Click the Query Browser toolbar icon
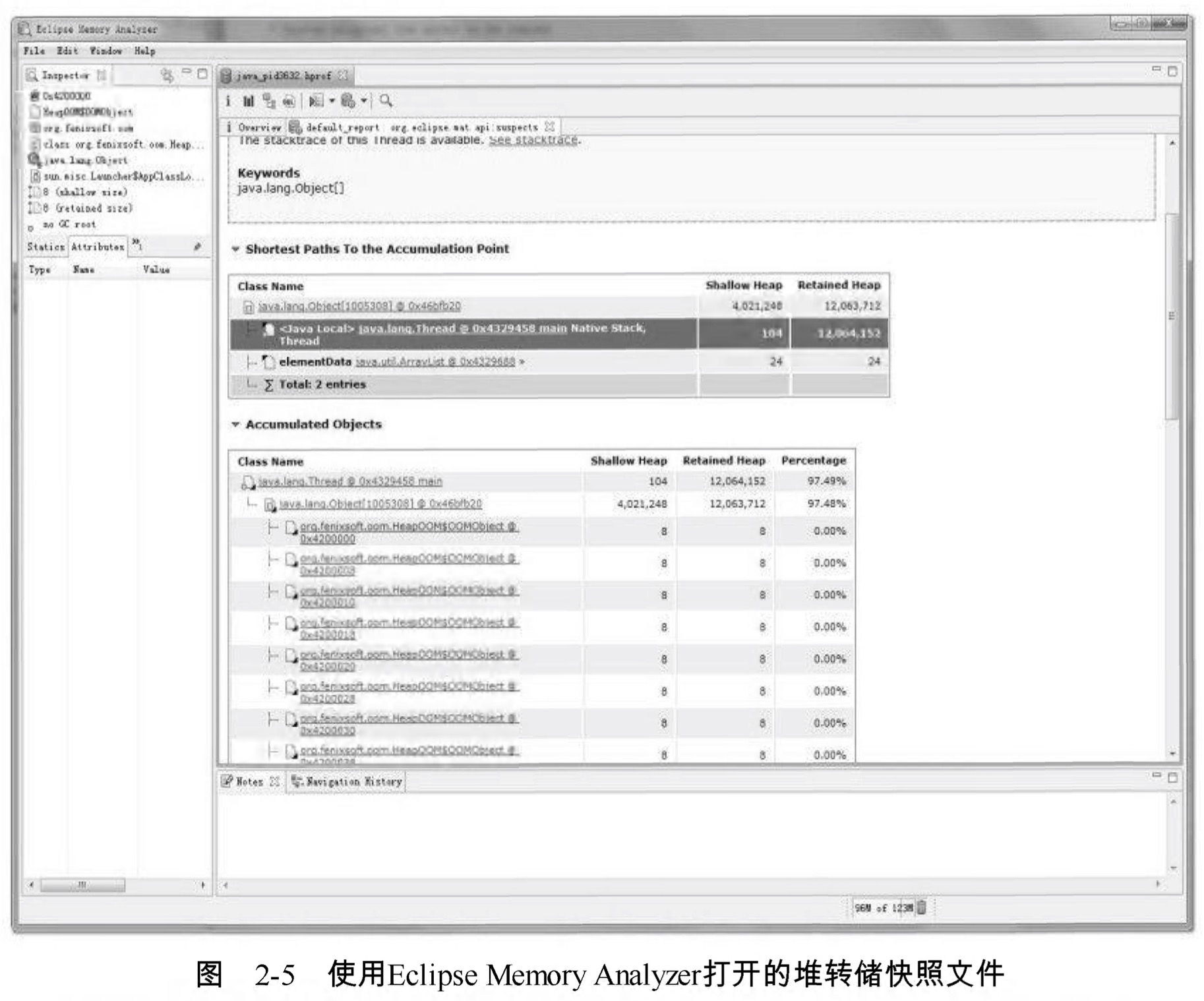 348,101
